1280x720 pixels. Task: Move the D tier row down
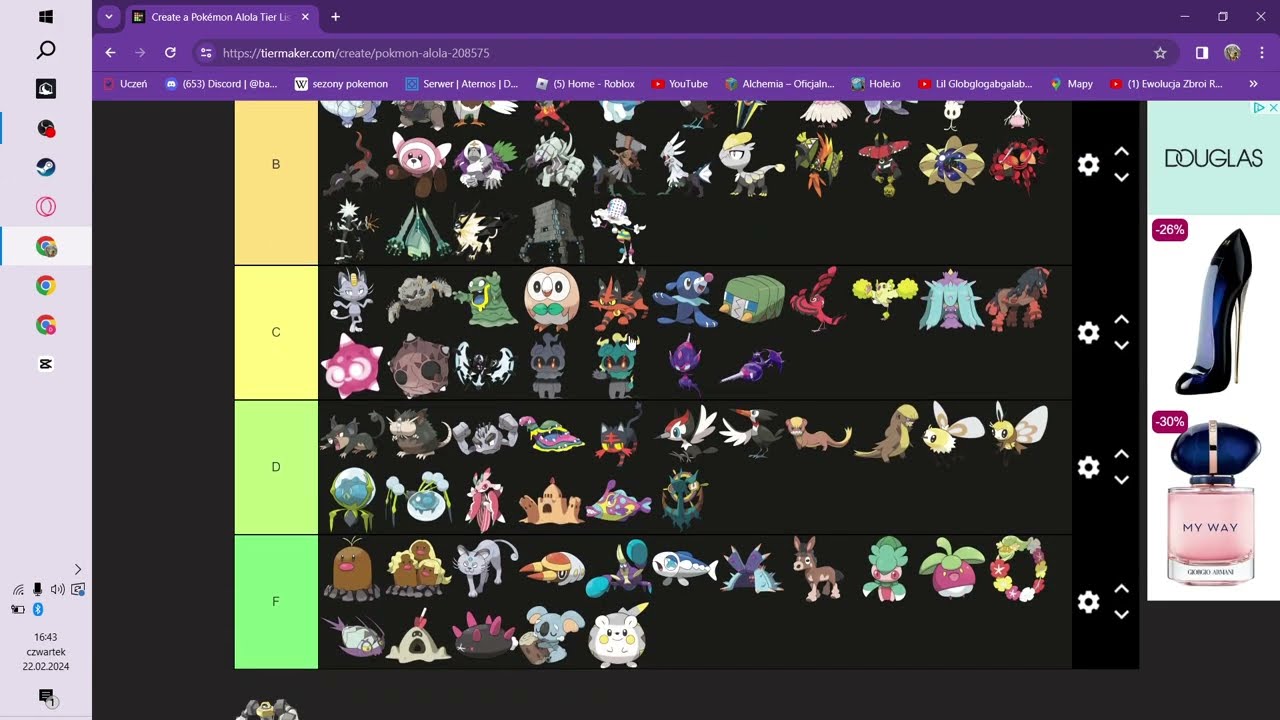click(x=1122, y=480)
